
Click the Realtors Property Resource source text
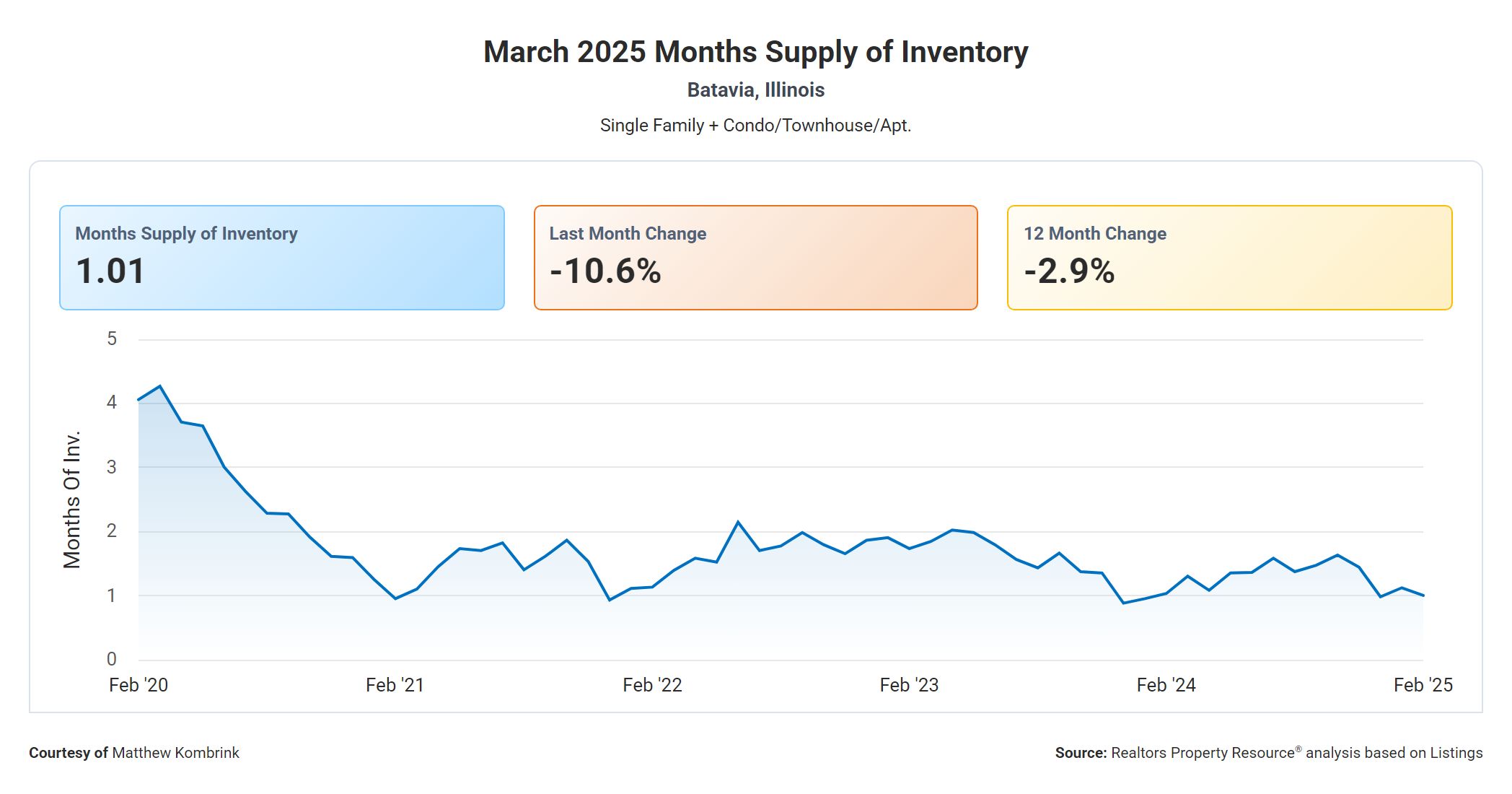[1268, 753]
